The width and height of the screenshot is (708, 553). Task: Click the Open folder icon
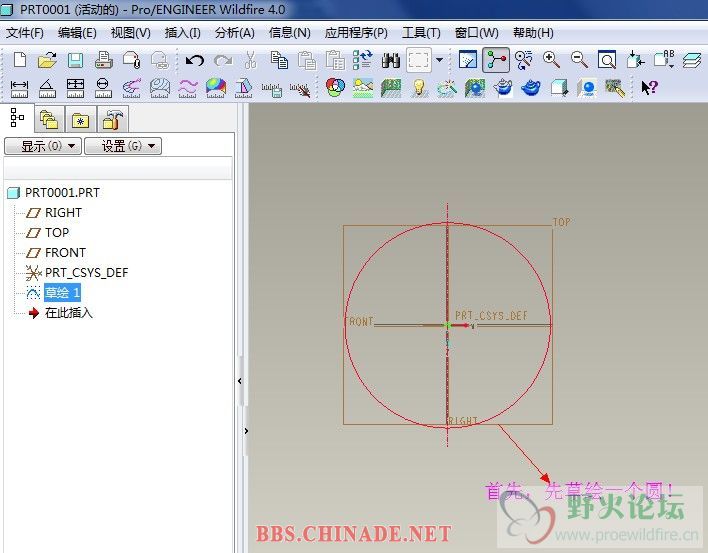[x=47, y=60]
